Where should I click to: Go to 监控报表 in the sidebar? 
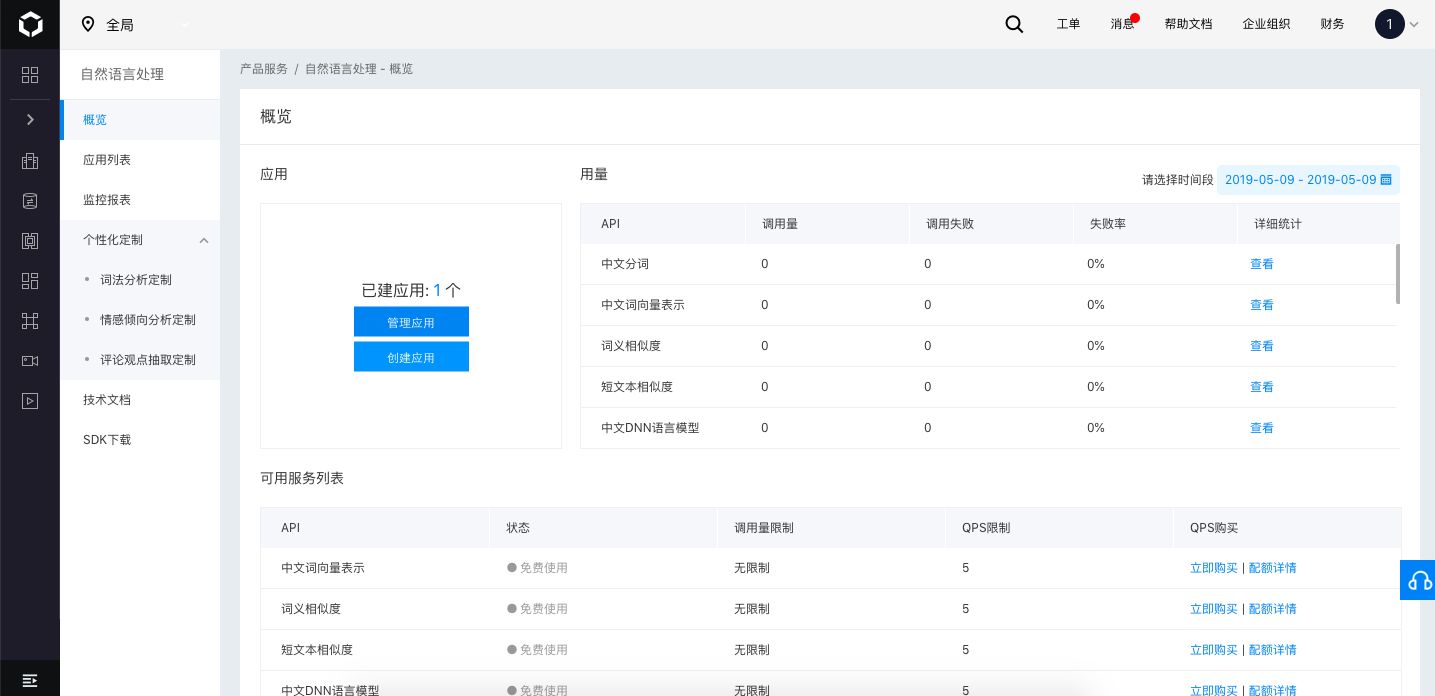(107, 200)
